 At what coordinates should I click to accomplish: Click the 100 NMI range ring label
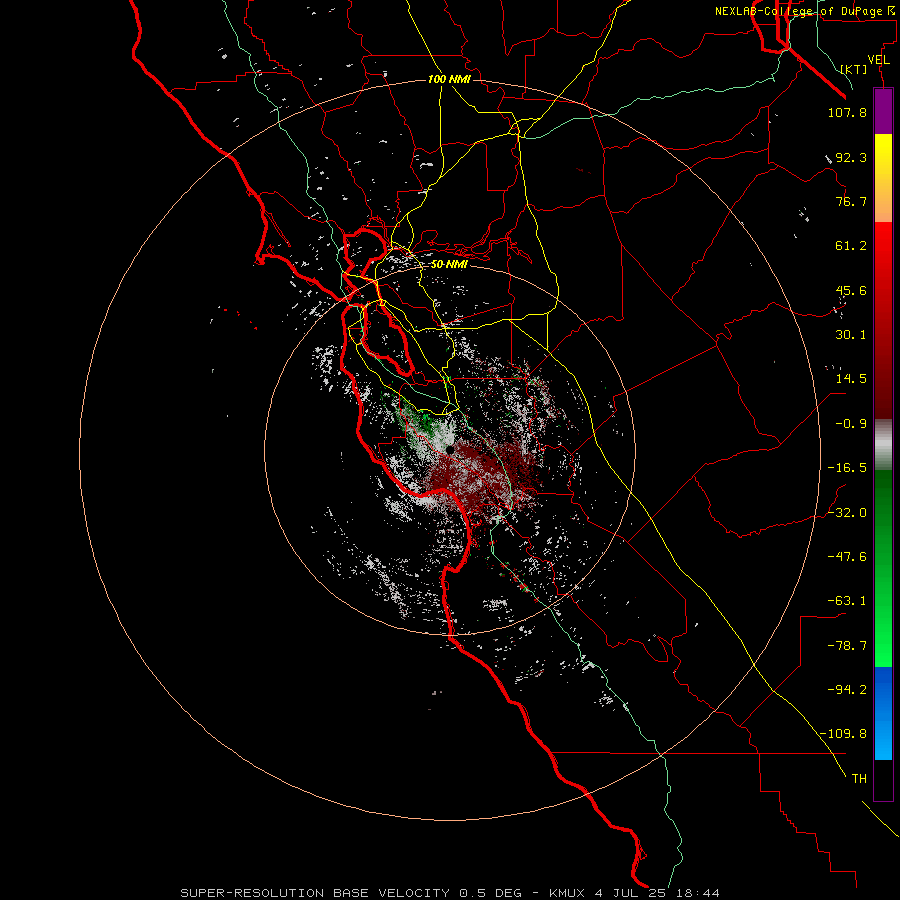449,79
